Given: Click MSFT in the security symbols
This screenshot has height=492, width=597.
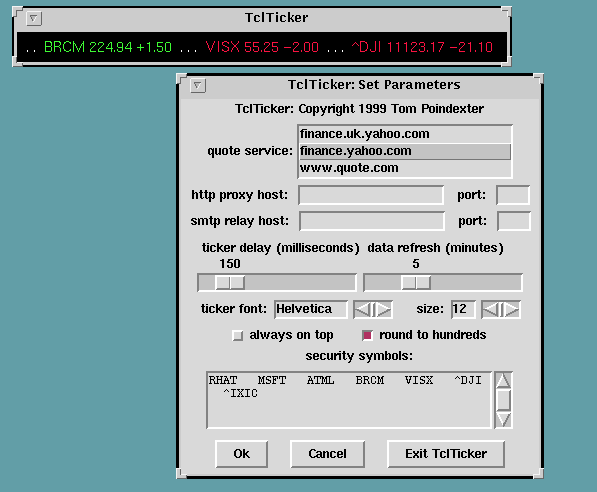Looking at the screenshot, I should pyautogui.click(x=272, y=380).
